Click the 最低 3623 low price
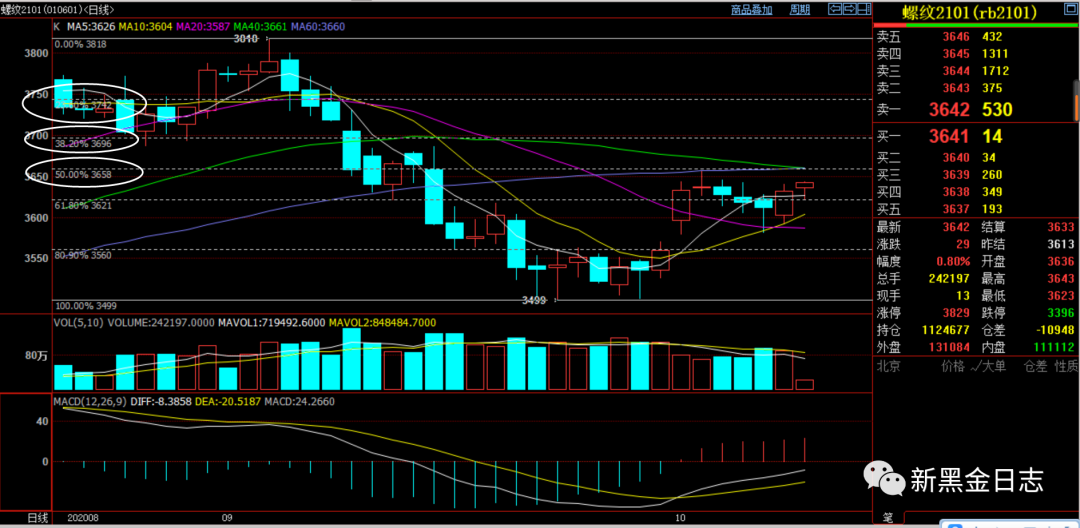Viewport: 1080px width, 528px height. tap(1061, 296)
